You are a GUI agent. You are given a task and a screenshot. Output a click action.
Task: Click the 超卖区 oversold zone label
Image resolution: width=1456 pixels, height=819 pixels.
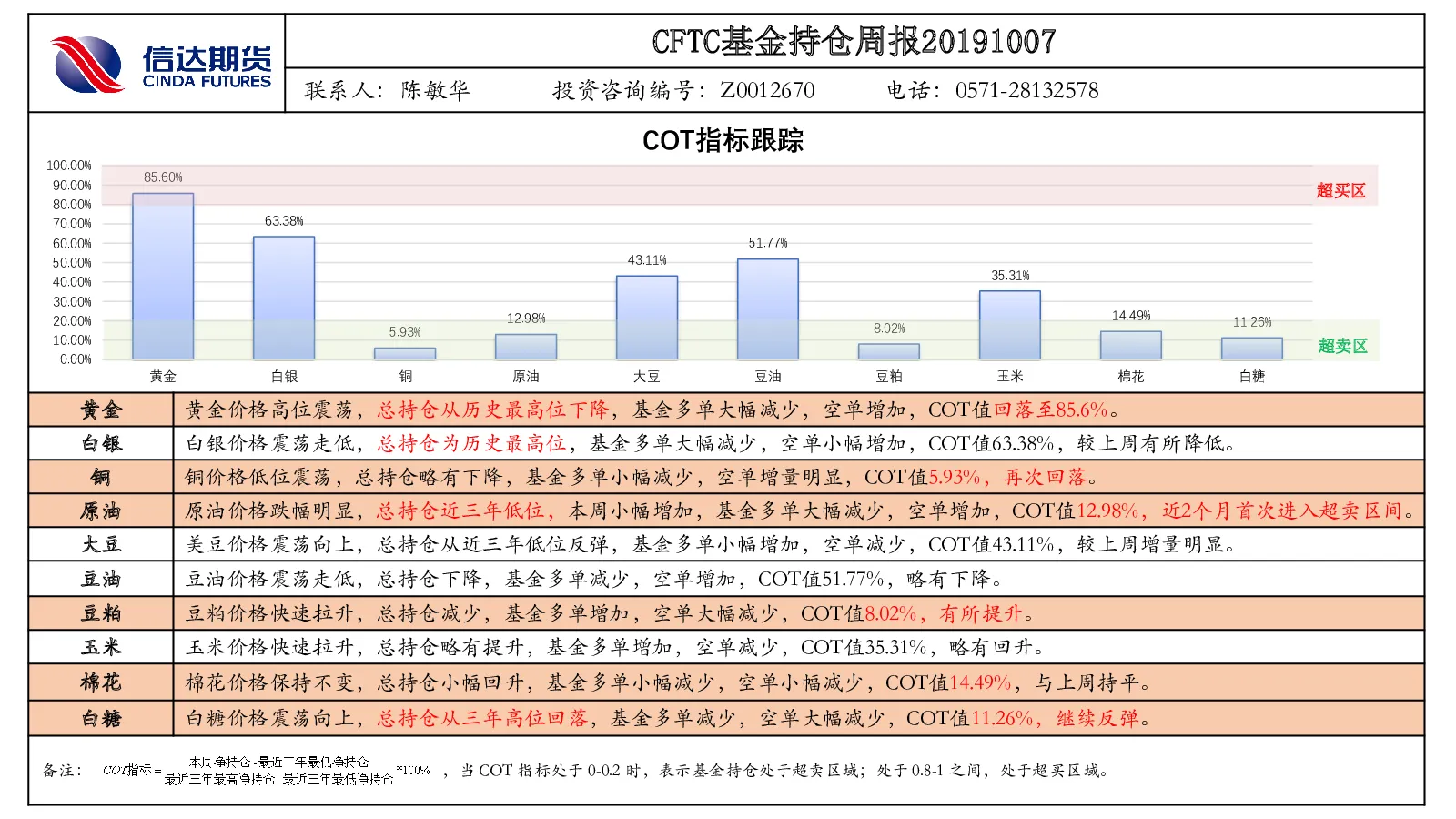pyautogui.click(x=1343, y=346)
